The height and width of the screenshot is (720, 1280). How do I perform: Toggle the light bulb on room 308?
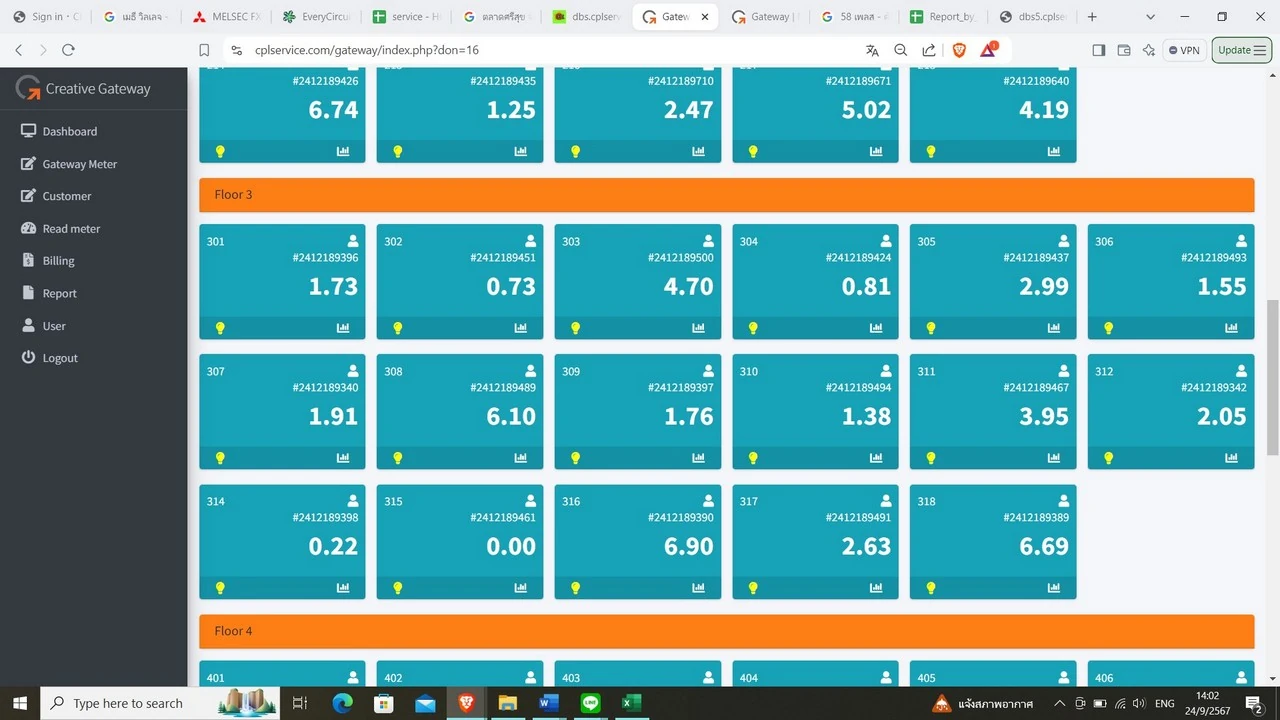click(398, 458)
